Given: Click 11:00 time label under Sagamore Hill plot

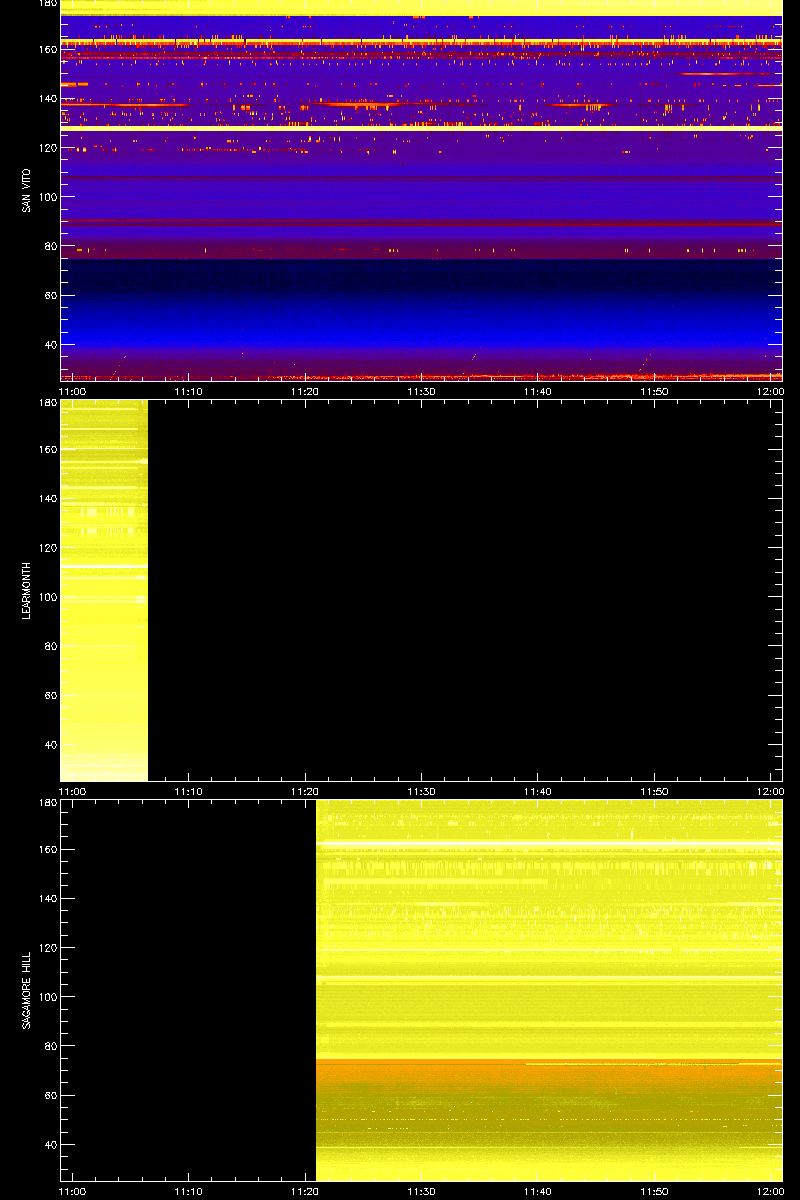Looking at the screenshot, I should (72, 1191).
